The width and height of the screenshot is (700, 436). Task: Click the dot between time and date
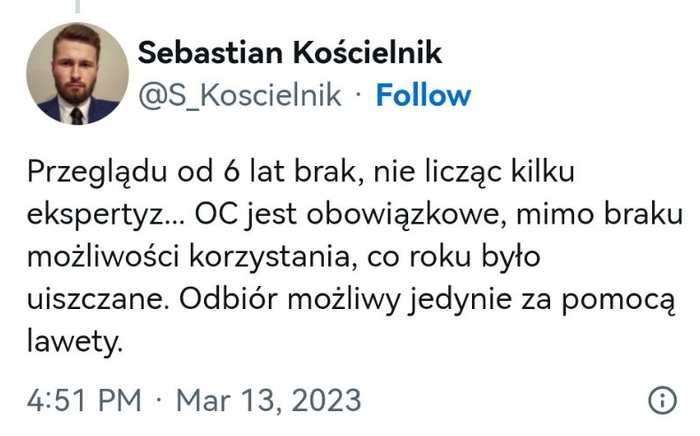159,401
